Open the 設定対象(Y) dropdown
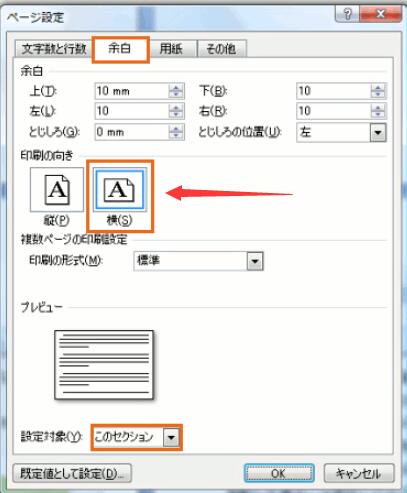407x493 pixels. (x=171, y=437)
